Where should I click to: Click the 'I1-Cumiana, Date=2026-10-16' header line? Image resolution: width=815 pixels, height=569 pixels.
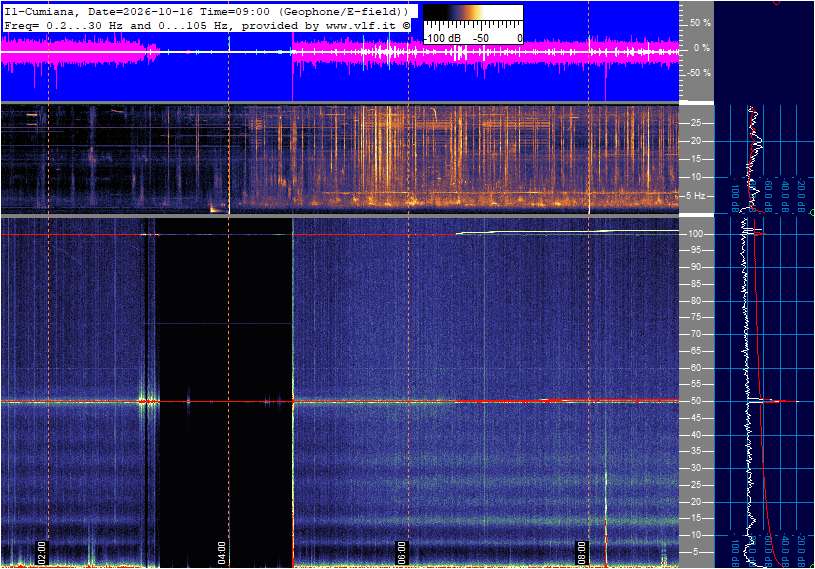(x=206, y=11)
